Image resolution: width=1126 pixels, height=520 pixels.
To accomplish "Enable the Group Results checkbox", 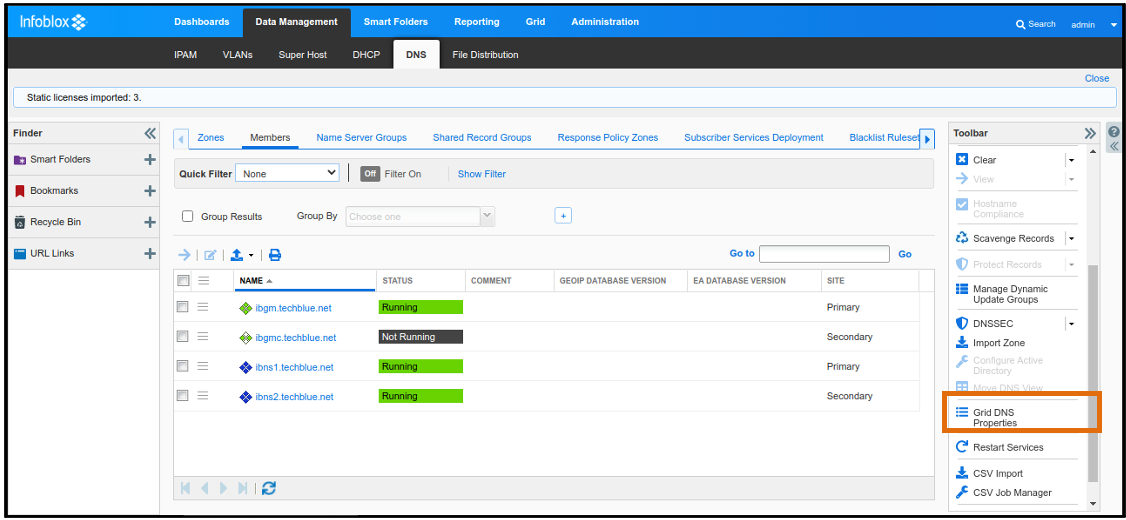I will [x=187, y=216].
